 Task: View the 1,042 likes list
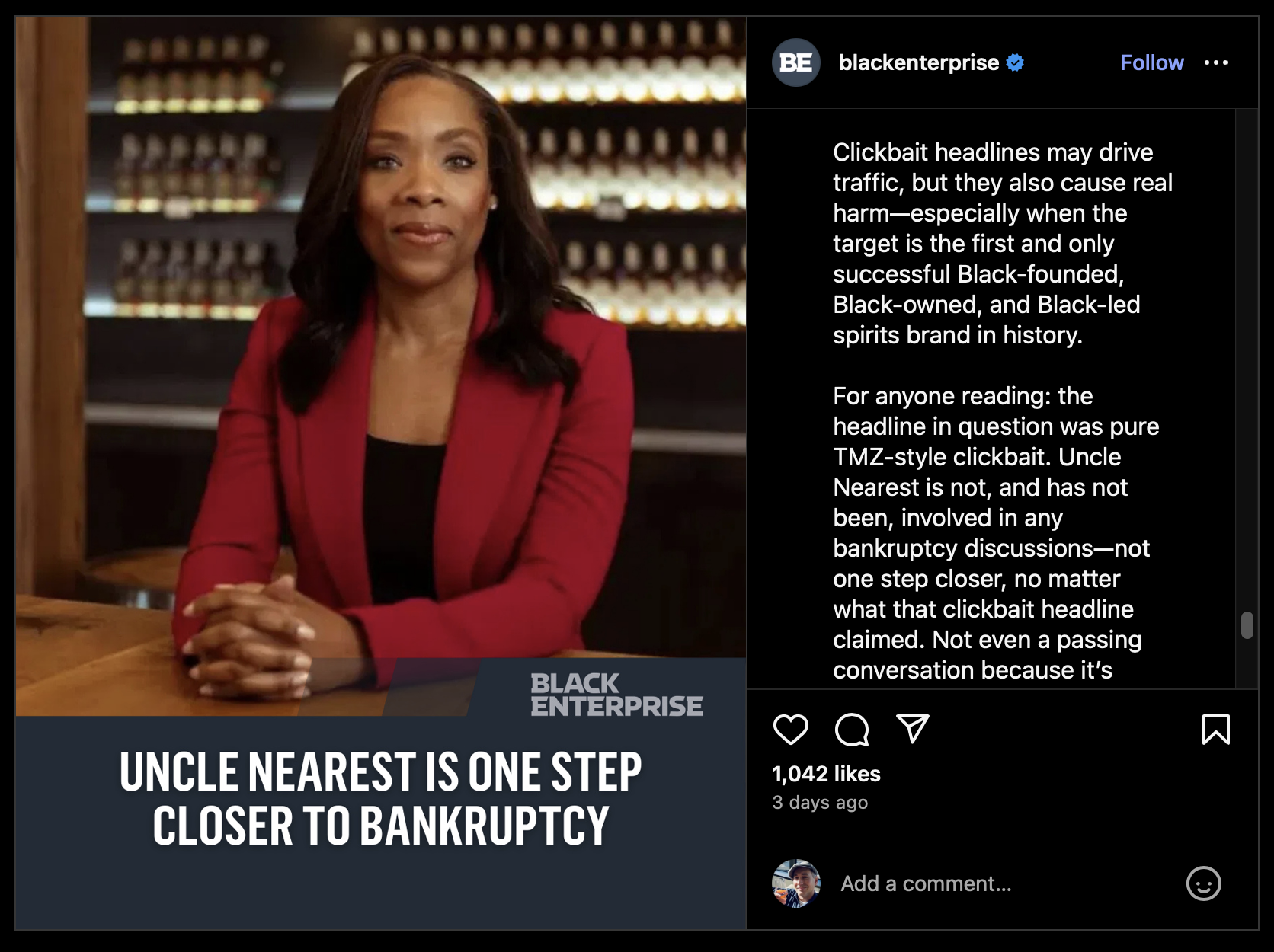826,774
